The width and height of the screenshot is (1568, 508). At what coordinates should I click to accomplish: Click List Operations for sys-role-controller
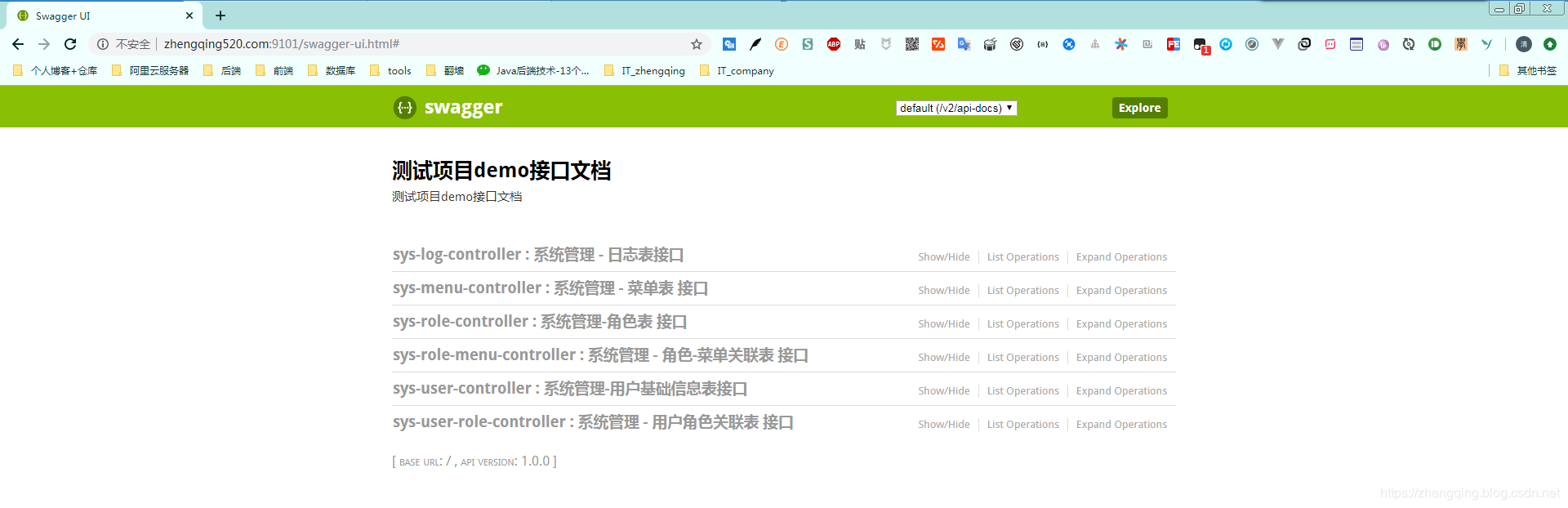[1022, 323]
